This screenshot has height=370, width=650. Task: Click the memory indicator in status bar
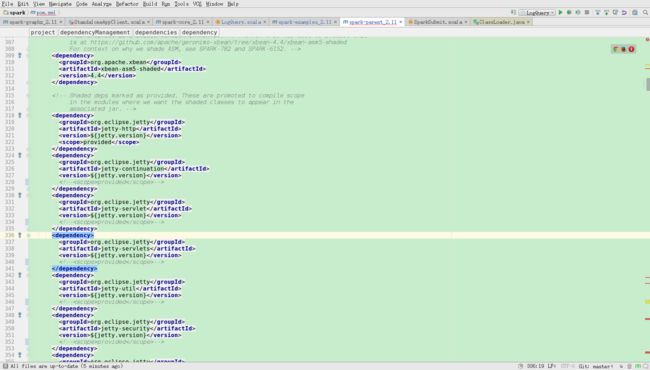tap(638, 366)
